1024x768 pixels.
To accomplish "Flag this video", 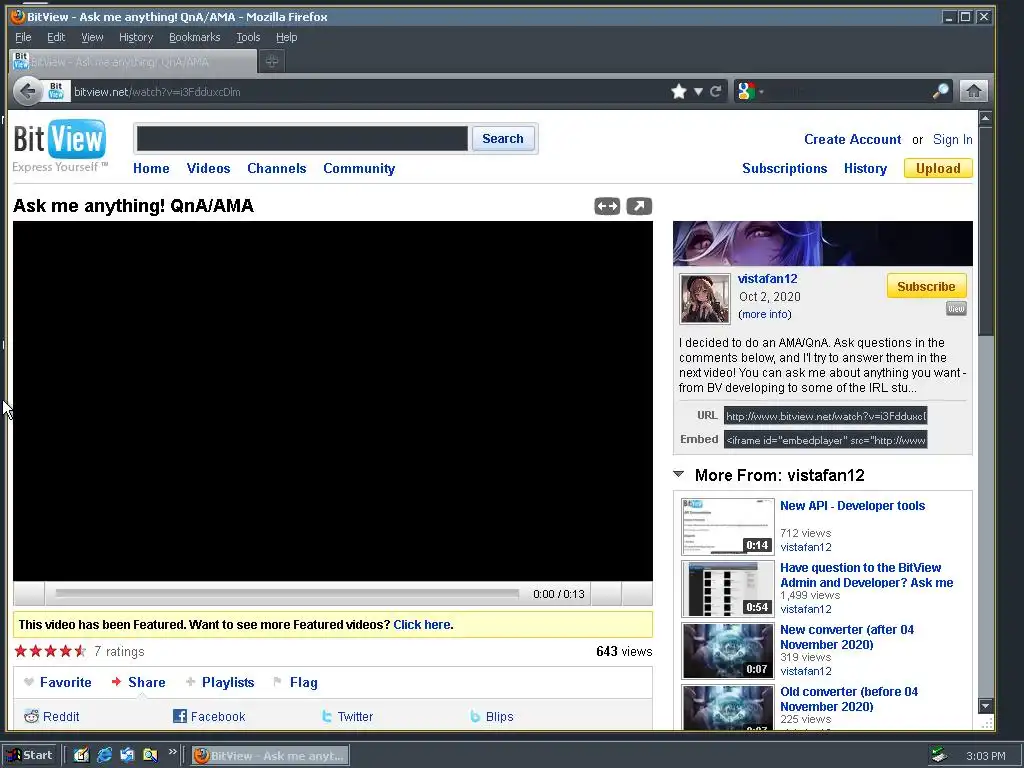I will pos(295,682).
